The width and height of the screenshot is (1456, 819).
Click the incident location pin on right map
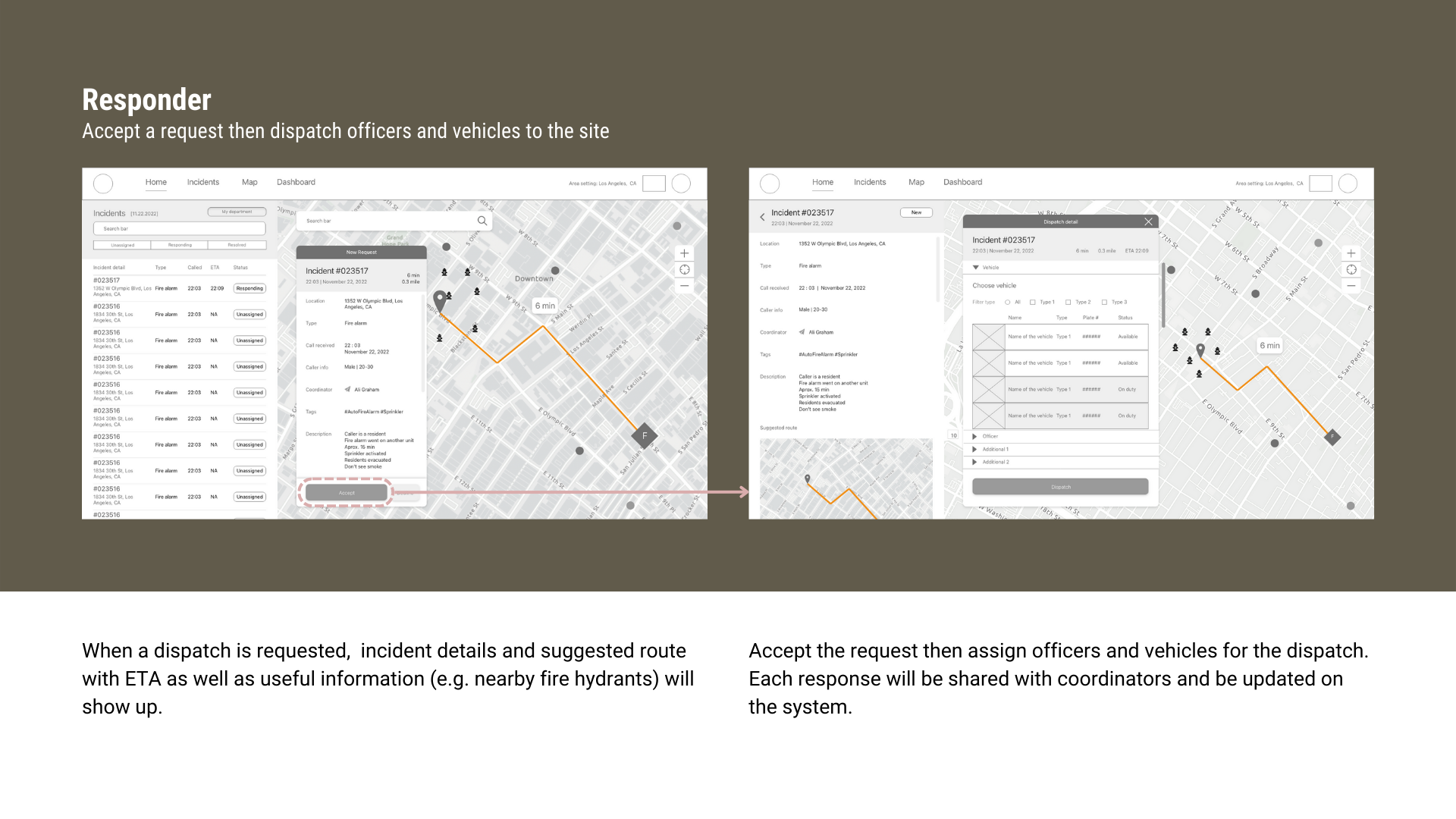[x=1200, y=351]
